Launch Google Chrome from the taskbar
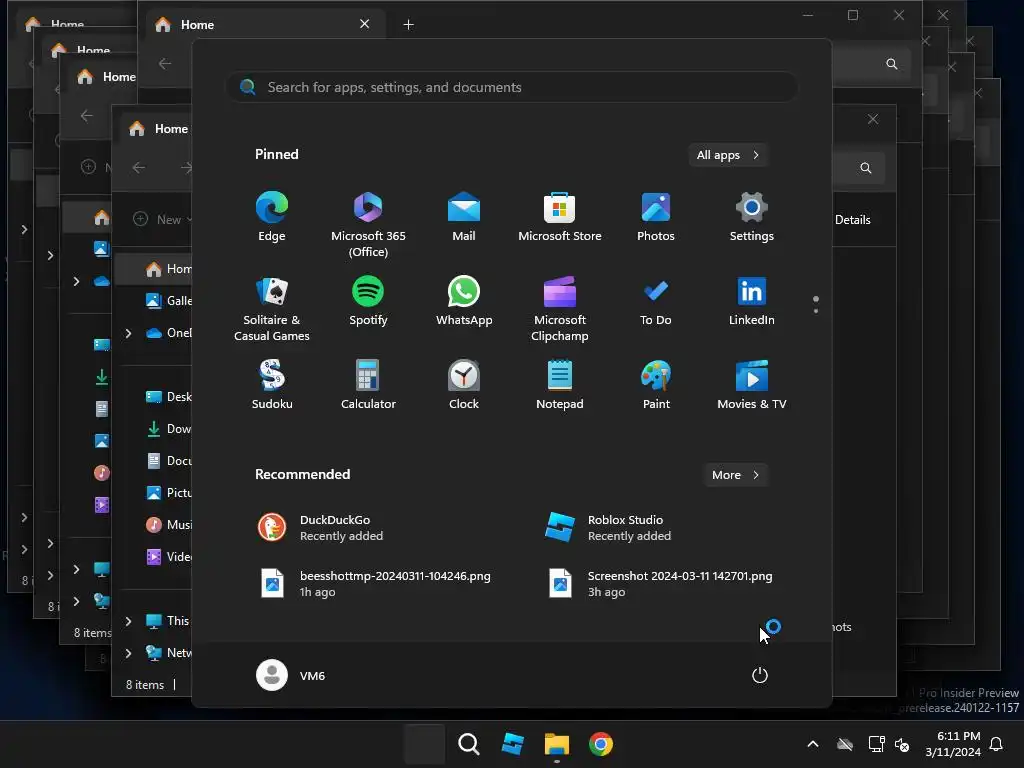This screenshot has height=768, width=1024. (601, 744)
